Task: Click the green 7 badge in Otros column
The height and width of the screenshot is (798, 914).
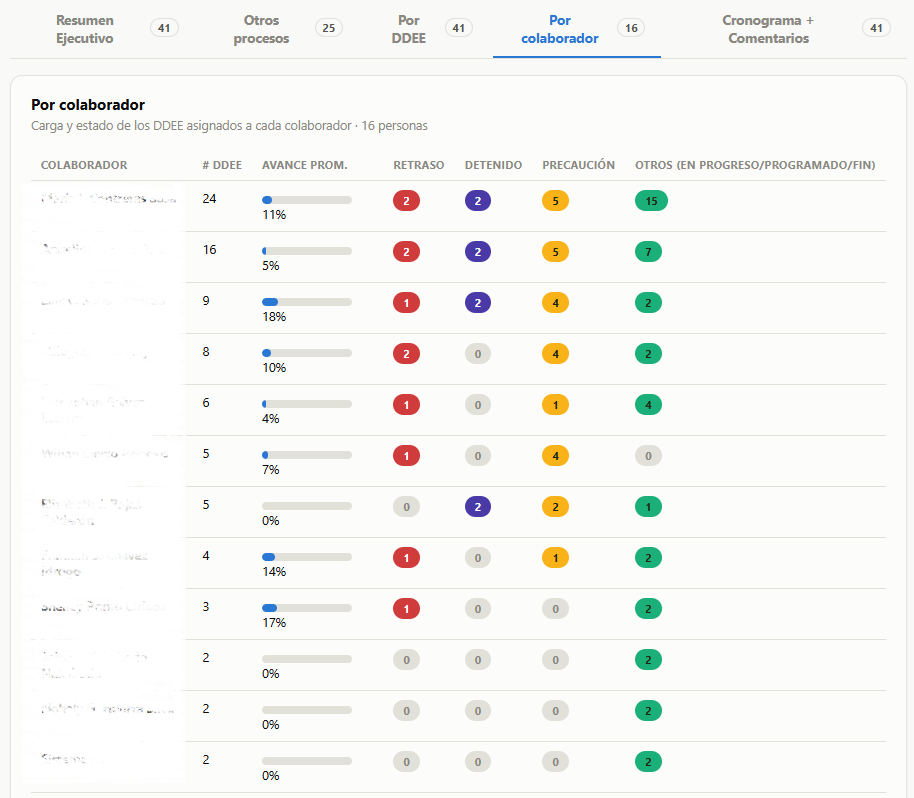Action: (x=648, y=252)
